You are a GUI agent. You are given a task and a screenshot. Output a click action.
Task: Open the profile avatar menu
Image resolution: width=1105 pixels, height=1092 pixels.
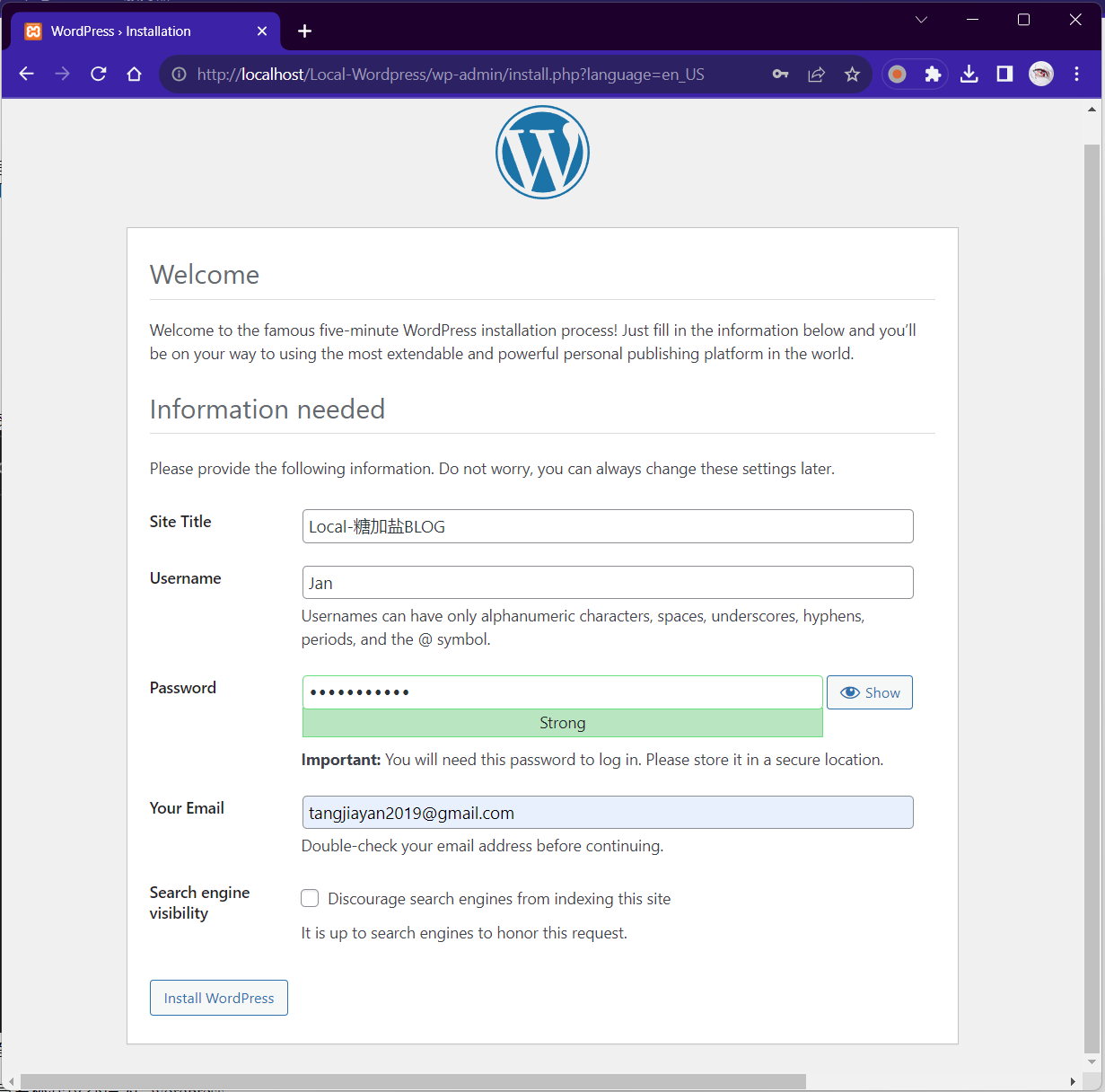(x=1041, y=75)
